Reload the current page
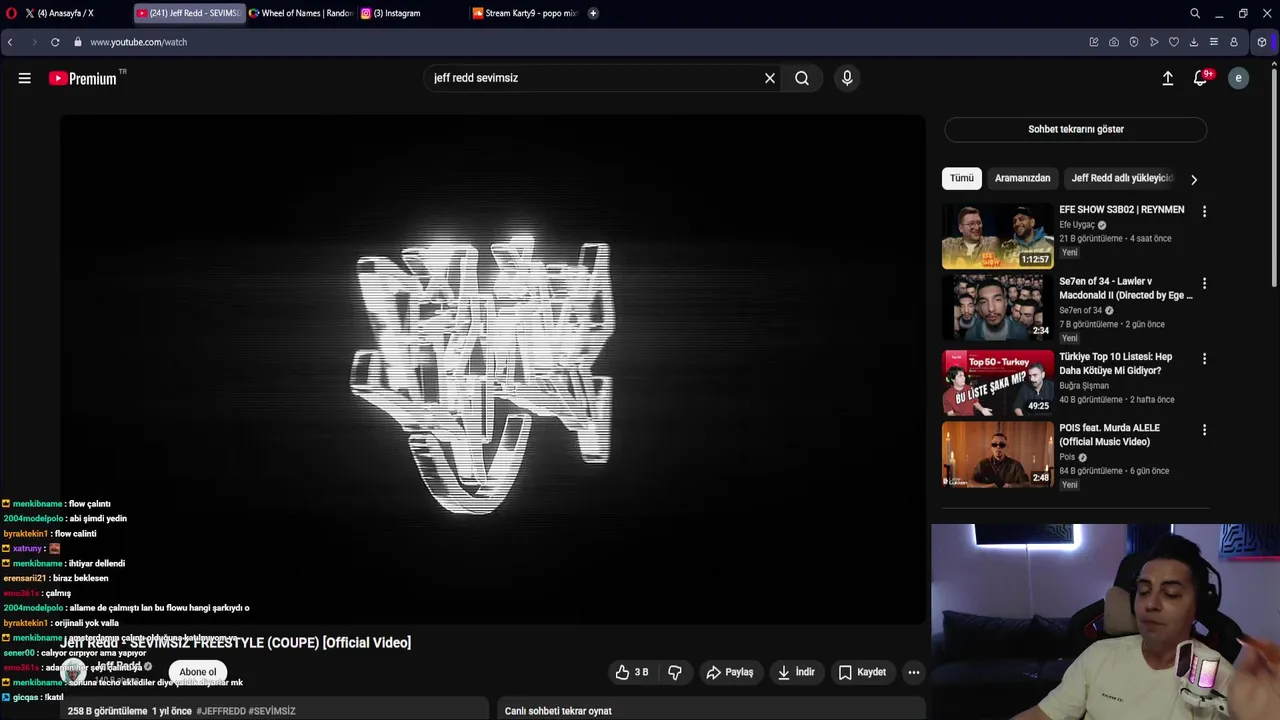The image size is (1280, 720). click(55, 42)
